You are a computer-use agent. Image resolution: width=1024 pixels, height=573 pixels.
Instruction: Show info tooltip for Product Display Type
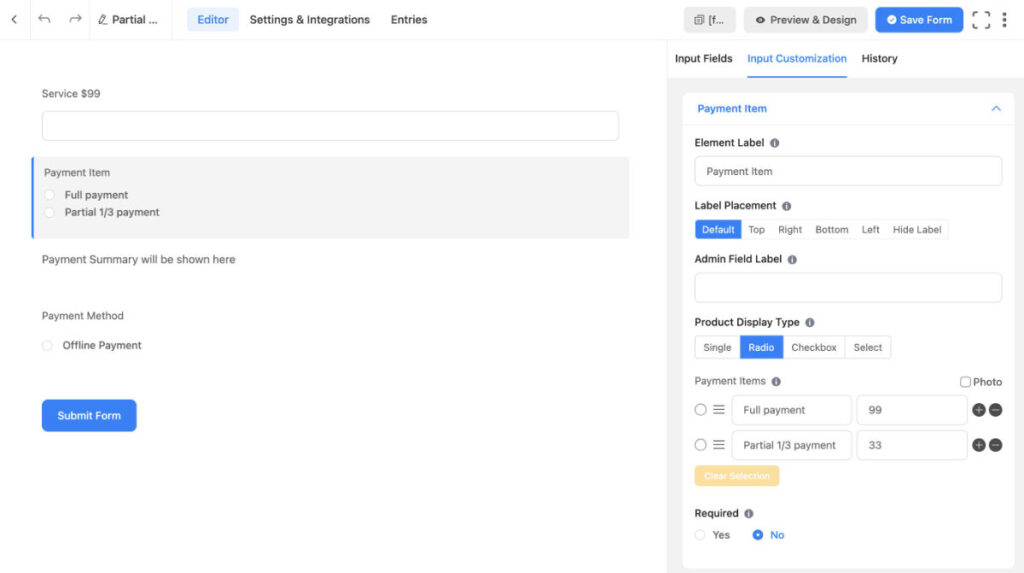pos(810,323)
